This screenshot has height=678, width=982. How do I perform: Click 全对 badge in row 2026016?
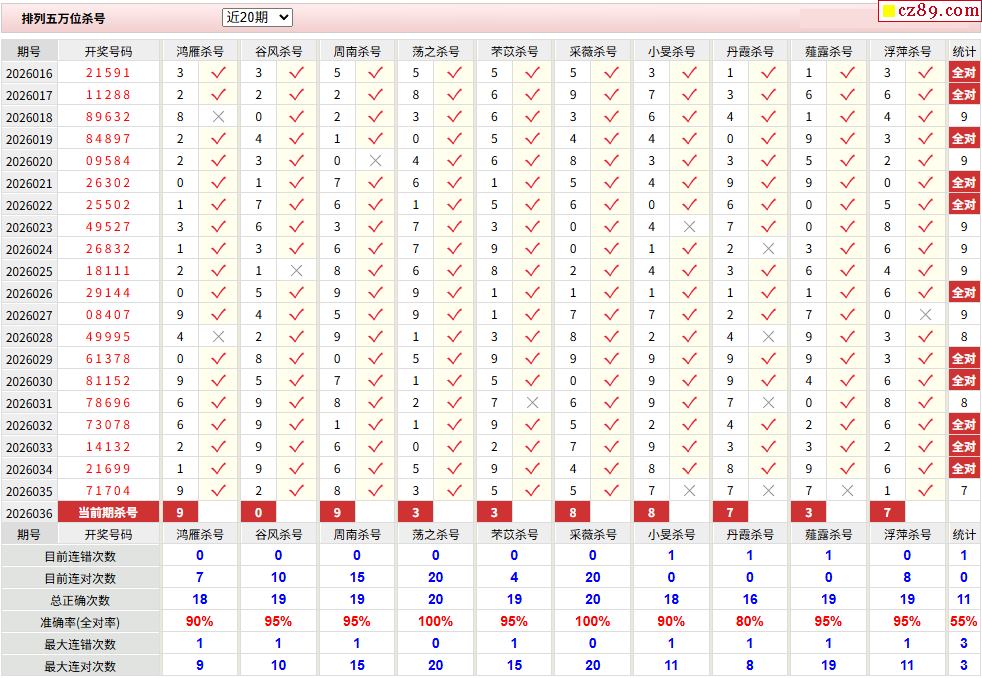963,73
